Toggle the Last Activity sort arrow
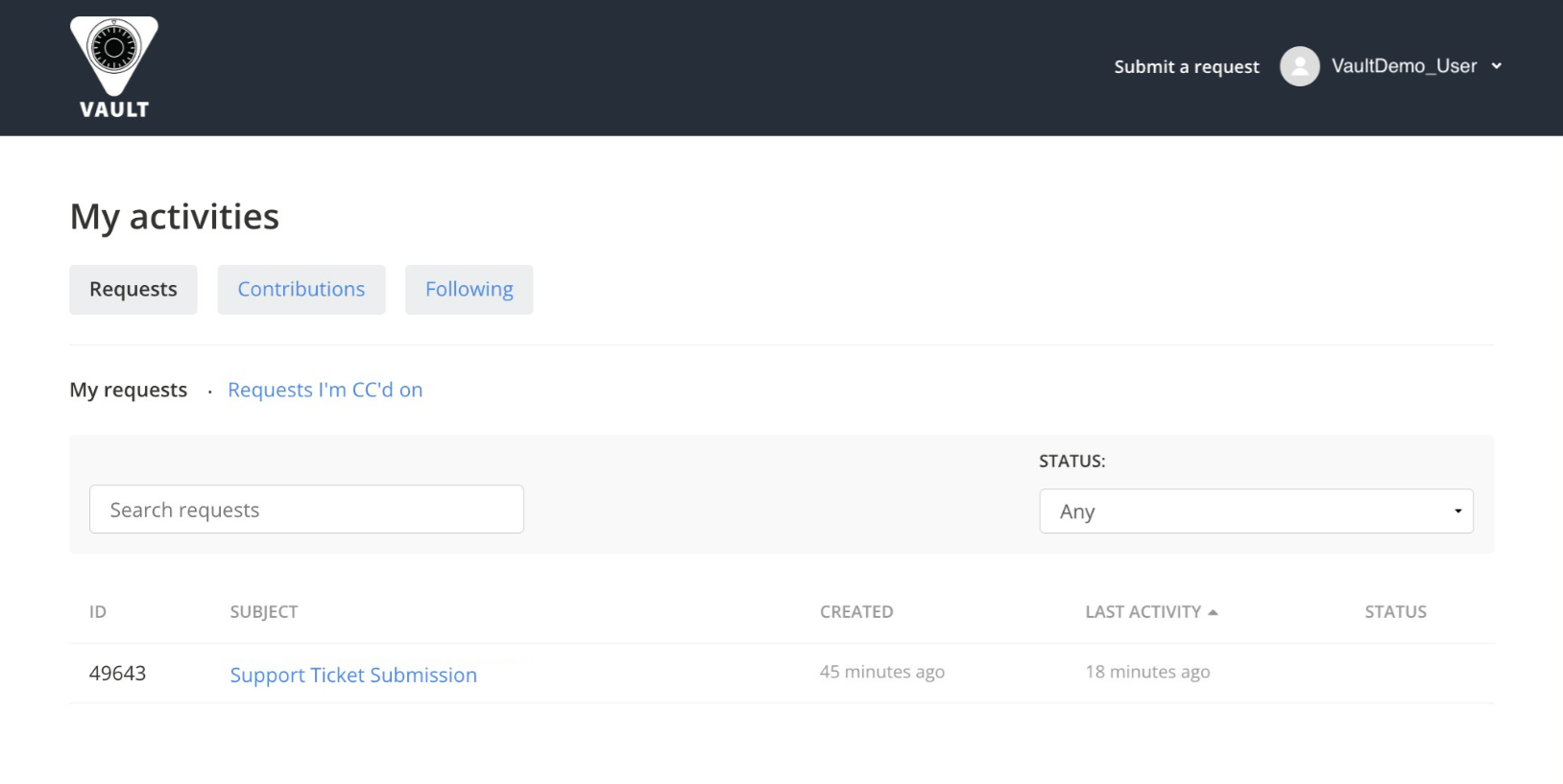 [x=1213, y=612]
